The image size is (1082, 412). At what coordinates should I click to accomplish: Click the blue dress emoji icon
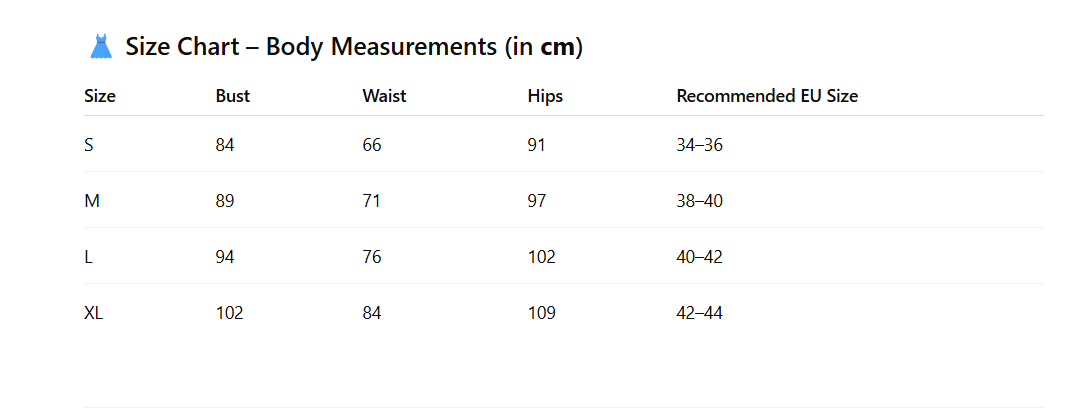(101, 47)
